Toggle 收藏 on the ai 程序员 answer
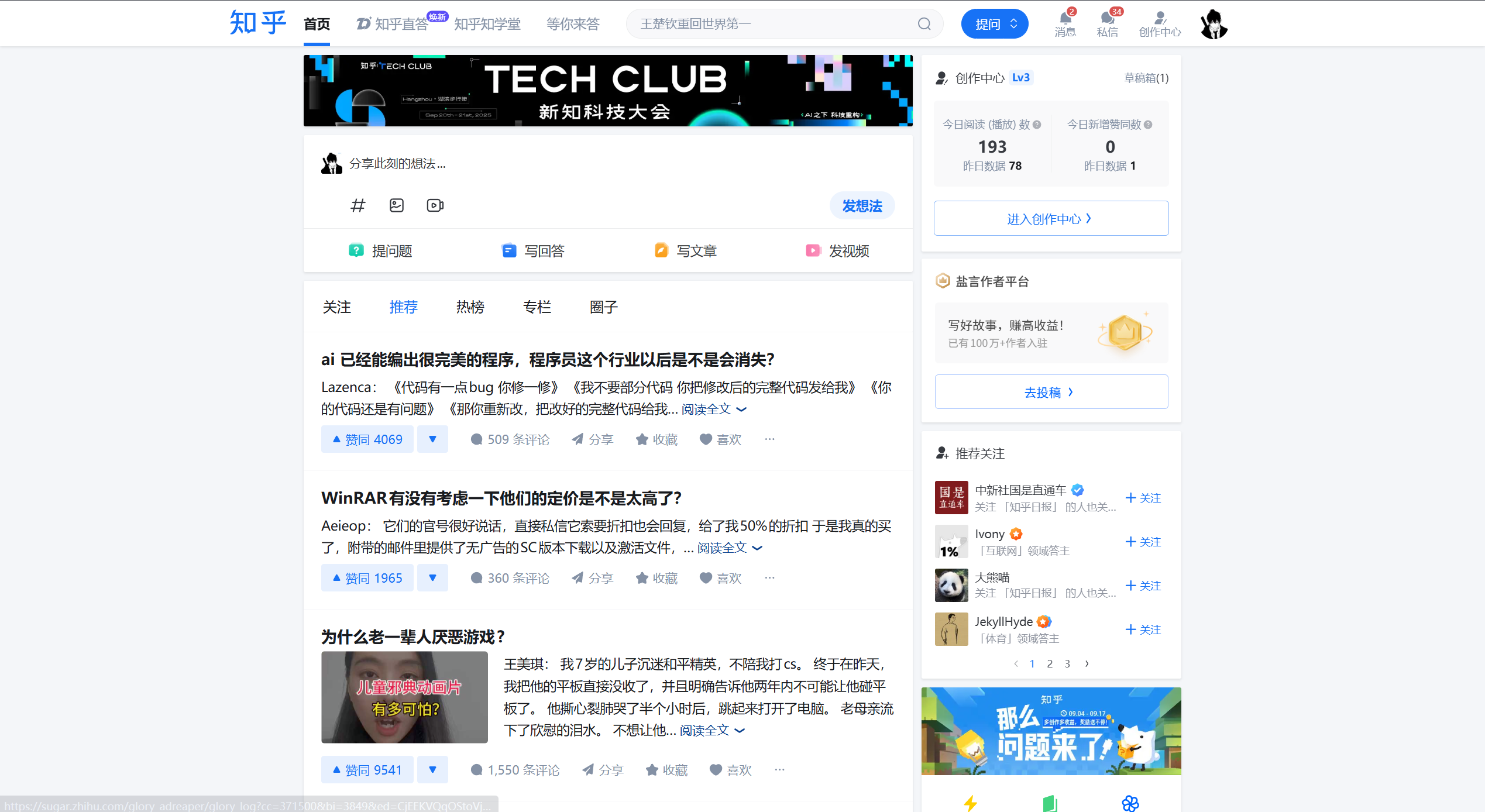The width and height of the screenshot is (1485, 812). [x=656, y=439]
